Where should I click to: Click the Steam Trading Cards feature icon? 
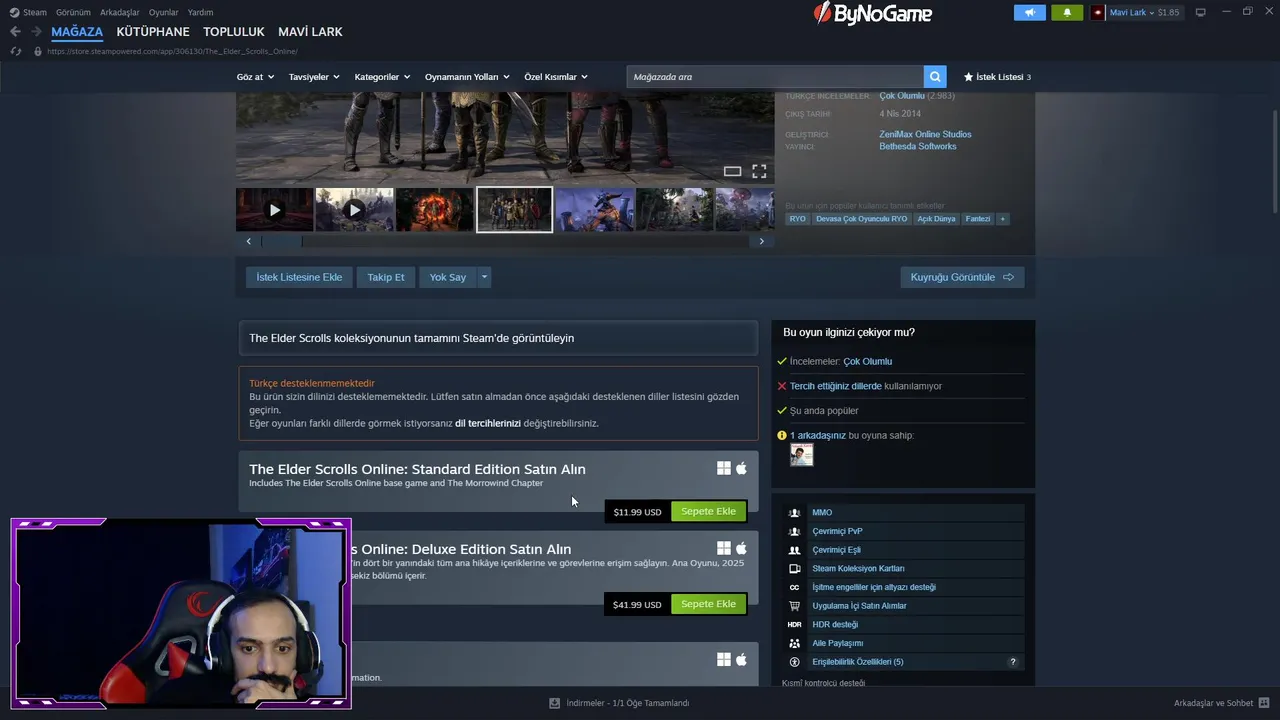coord(794,568)
